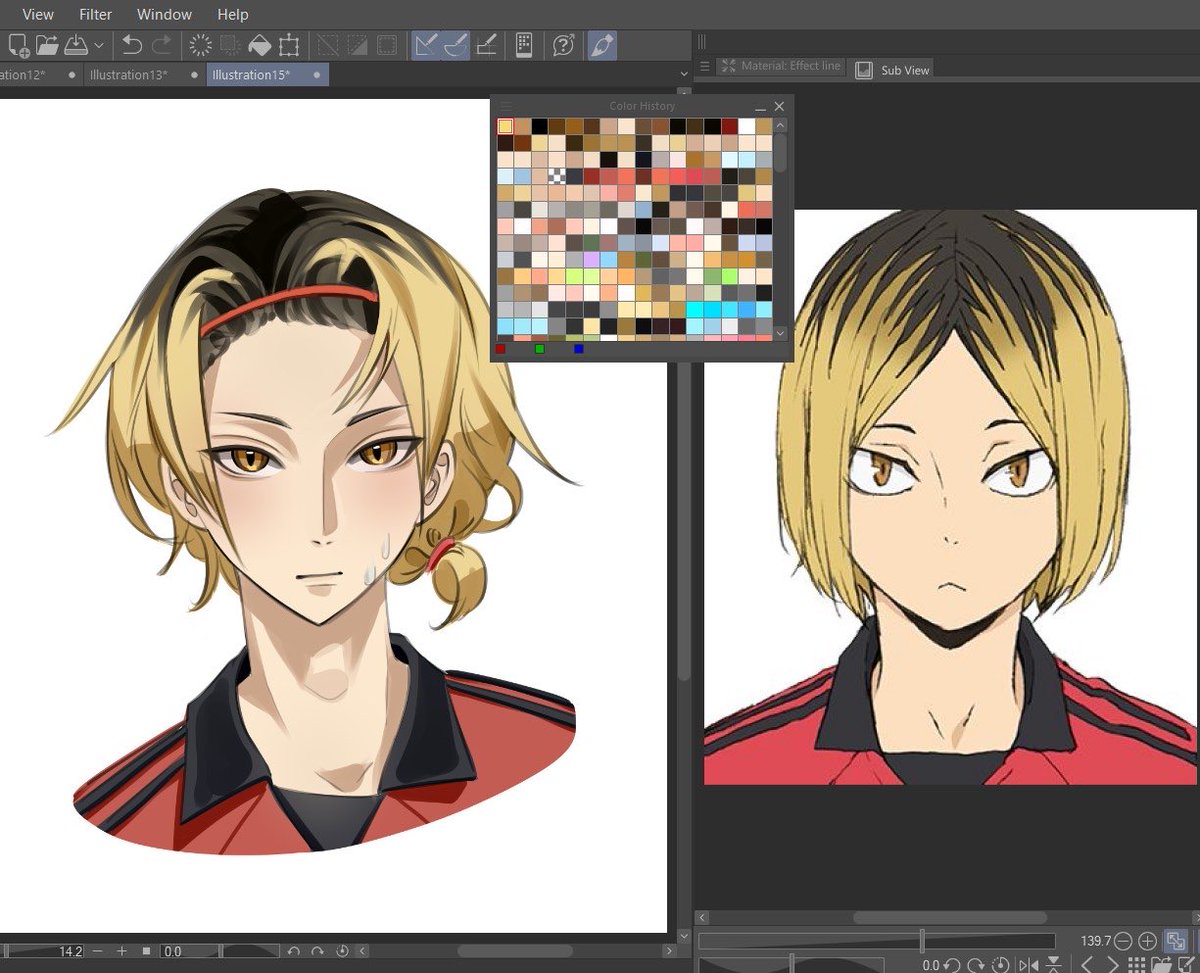Viewport: 1200px width, 973px height.
Task: Click the Open file icon
Action: (46, 45)
